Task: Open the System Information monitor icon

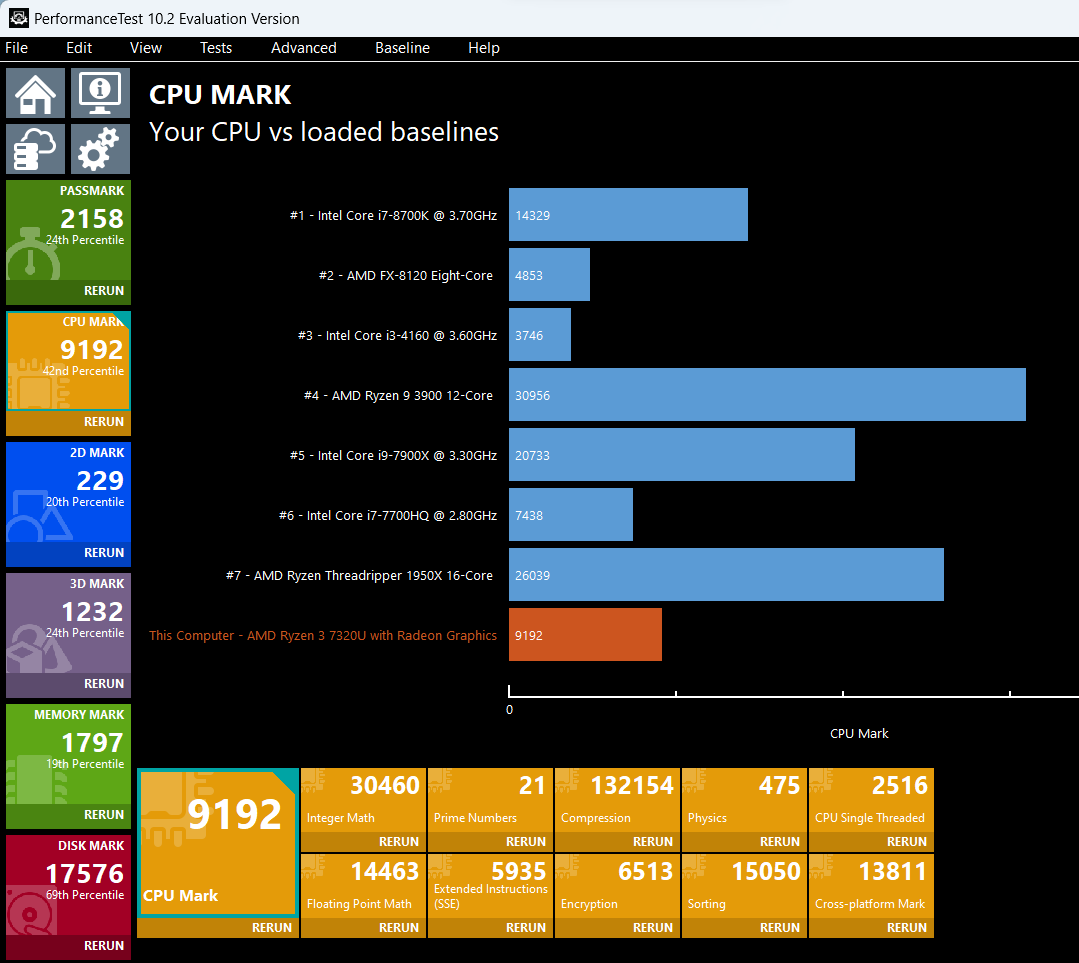Action: coord(100,93)
